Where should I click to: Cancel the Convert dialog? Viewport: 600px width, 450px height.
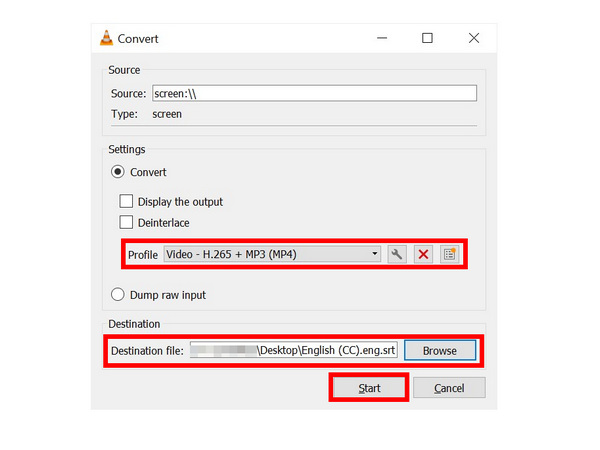click(x=449, y=388)
